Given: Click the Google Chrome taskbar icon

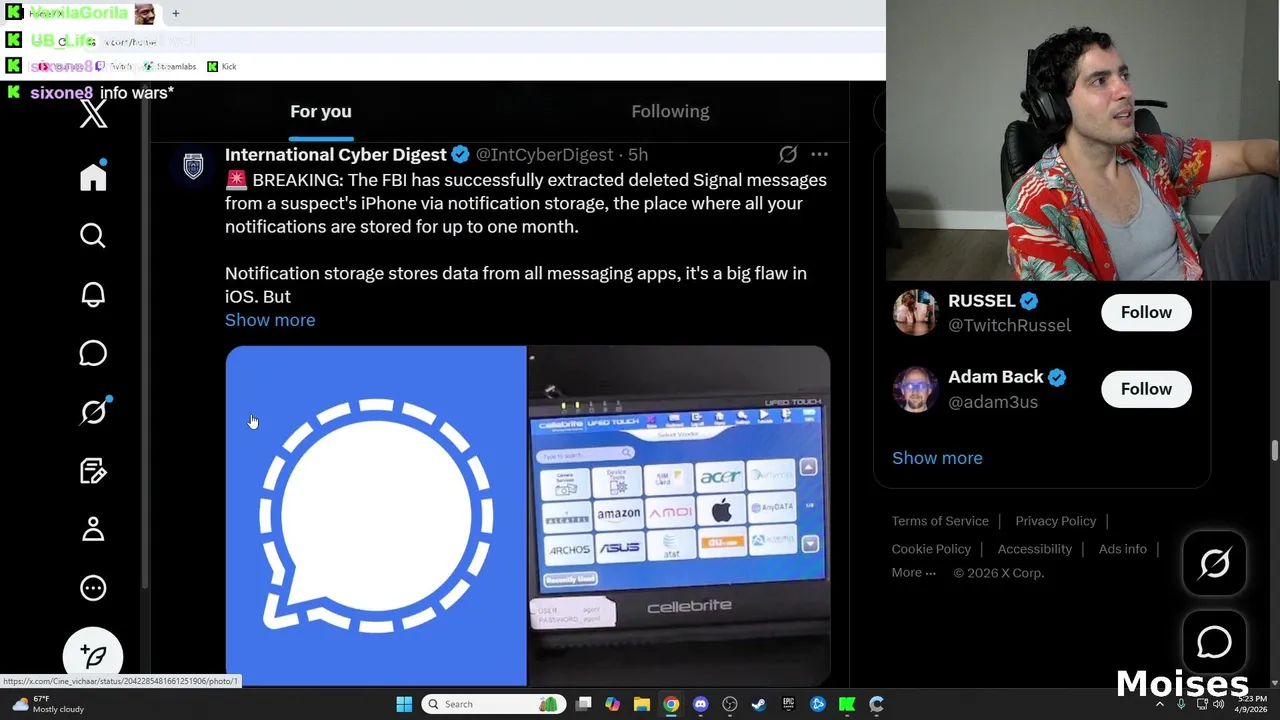Looking at the screenshot, I should [671, 704].
